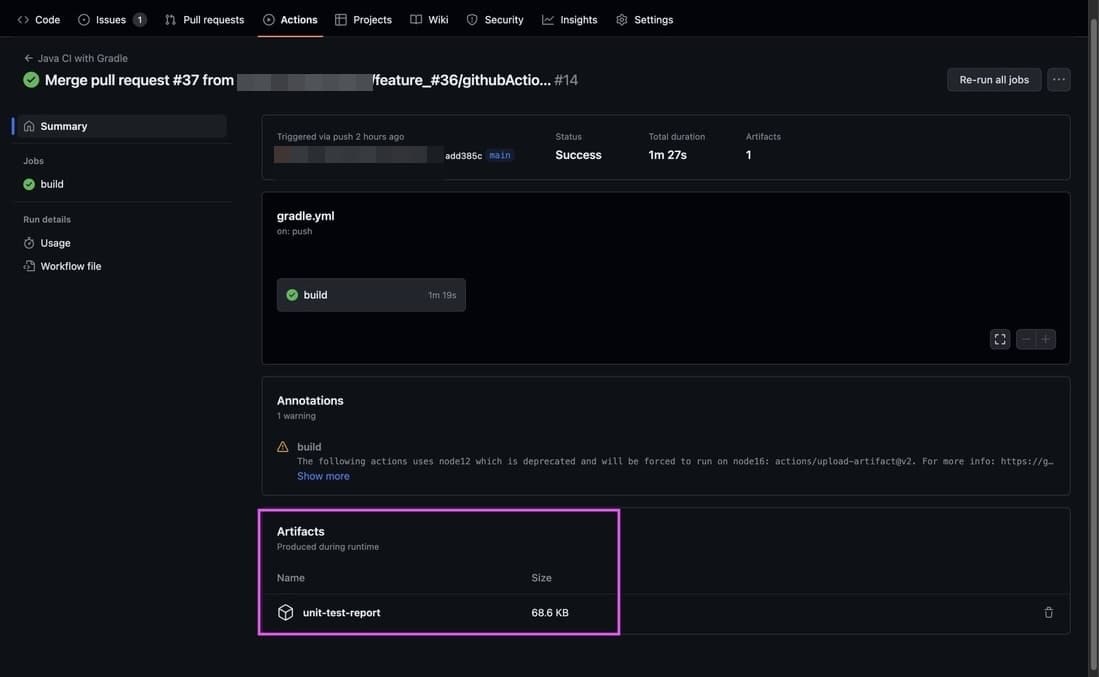1099x677 pixels.
Task: Open the Projects tab
Action: click(x=363, y=20)
